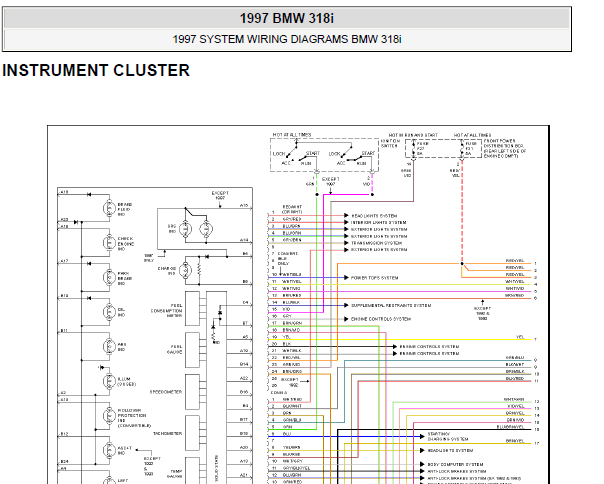This screenshot has height=484, width=604.
Task: Click the resistor beside the Charge lamp
Action: (x=199, y=269)
